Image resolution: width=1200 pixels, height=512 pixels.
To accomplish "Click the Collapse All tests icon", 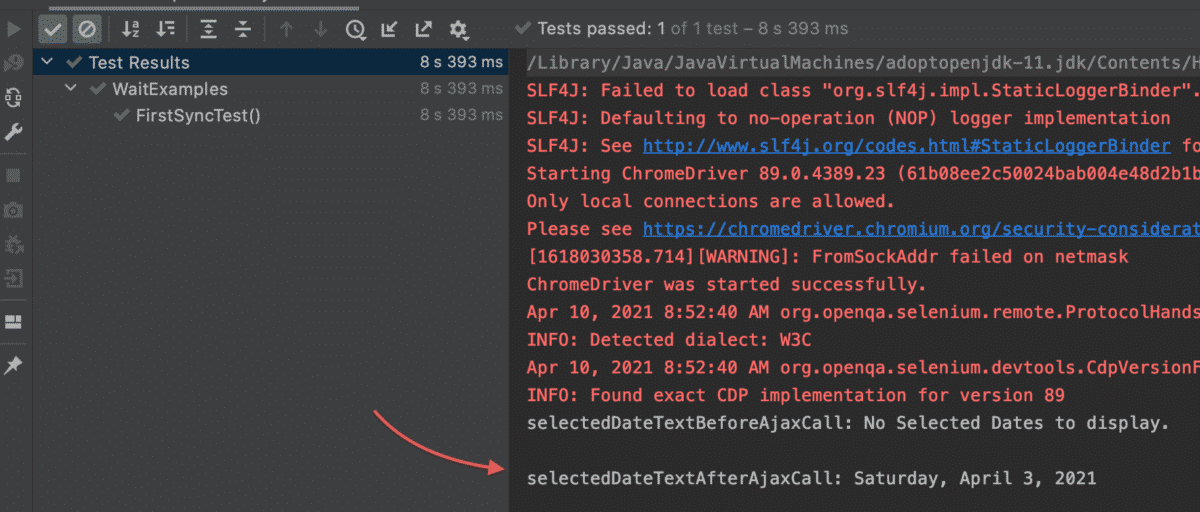I will (x=242, y=29).
